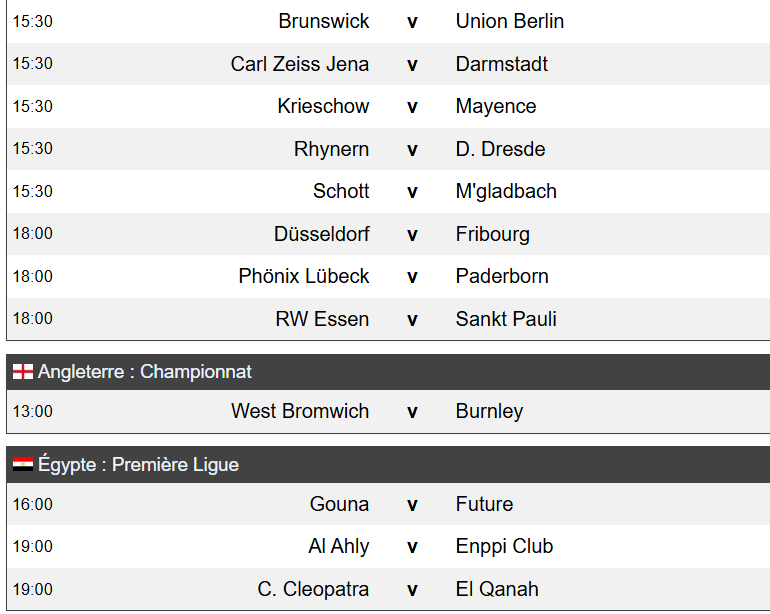The image size is (770, 614).
Task: Click the Sankt Pauli team name
Action: point(506,319)
